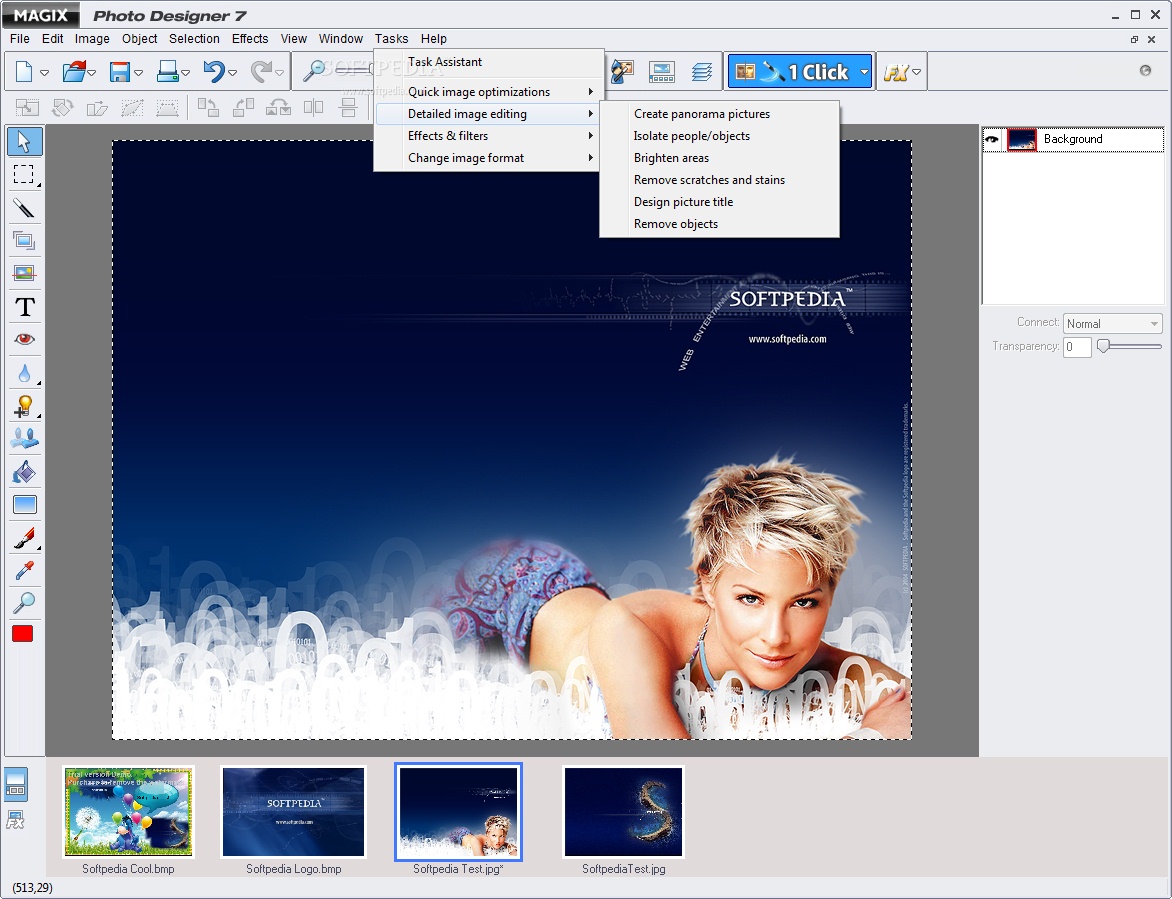The image size is (1172, 899).
Task: Choose Remove scratches and stains
Action: (x=719, y=180)
